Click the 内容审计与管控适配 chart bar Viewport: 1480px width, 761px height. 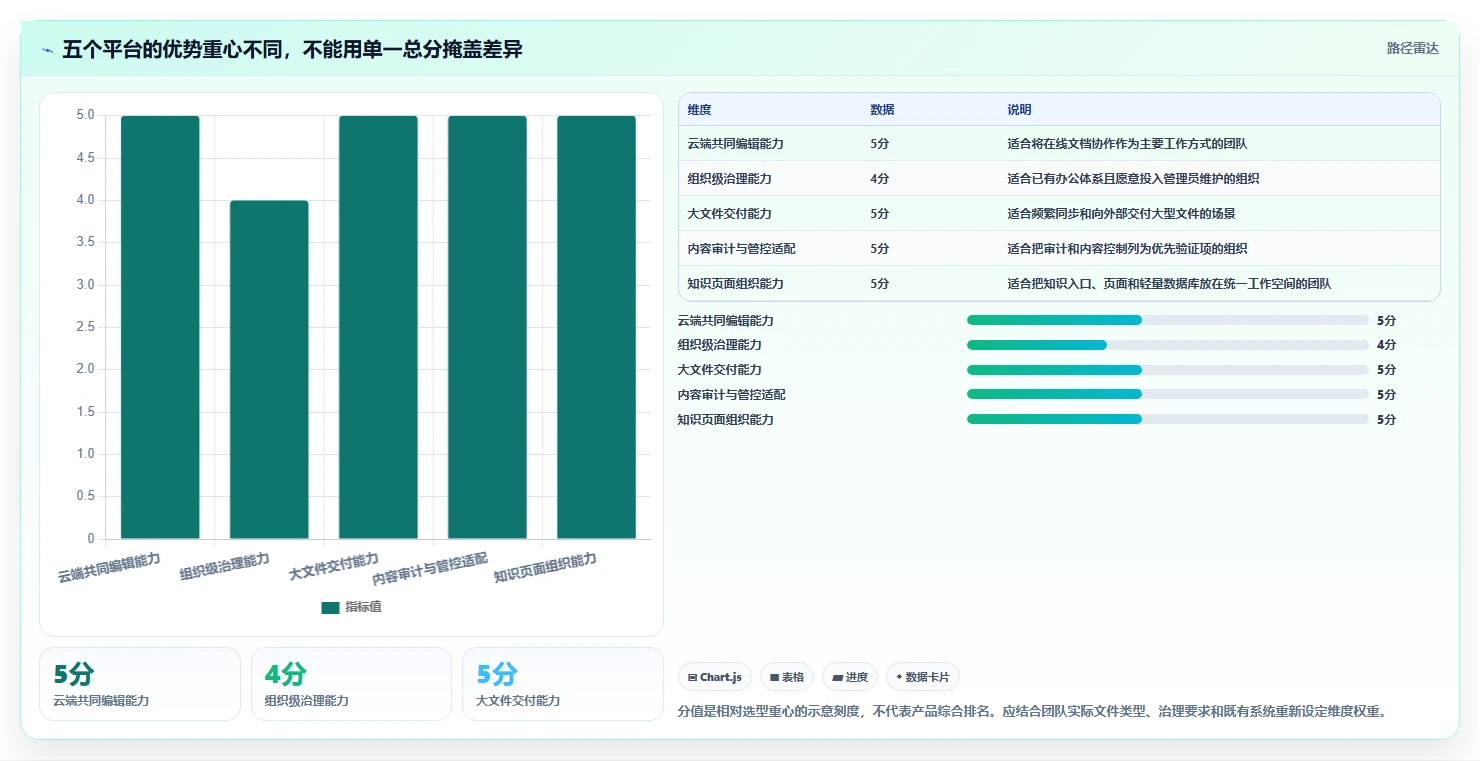pyautogui.click(x=487, y=327)
